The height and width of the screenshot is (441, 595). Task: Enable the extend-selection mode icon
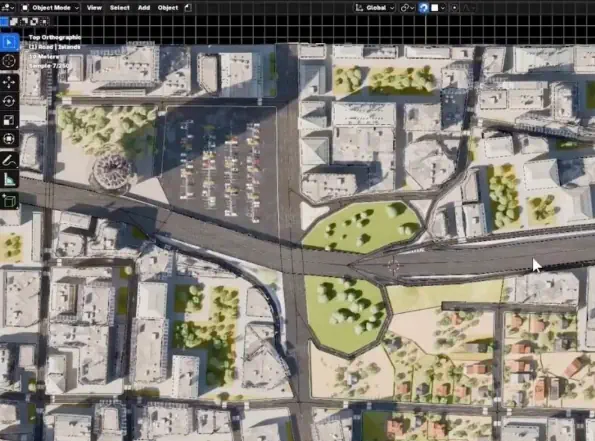point(14,22)
